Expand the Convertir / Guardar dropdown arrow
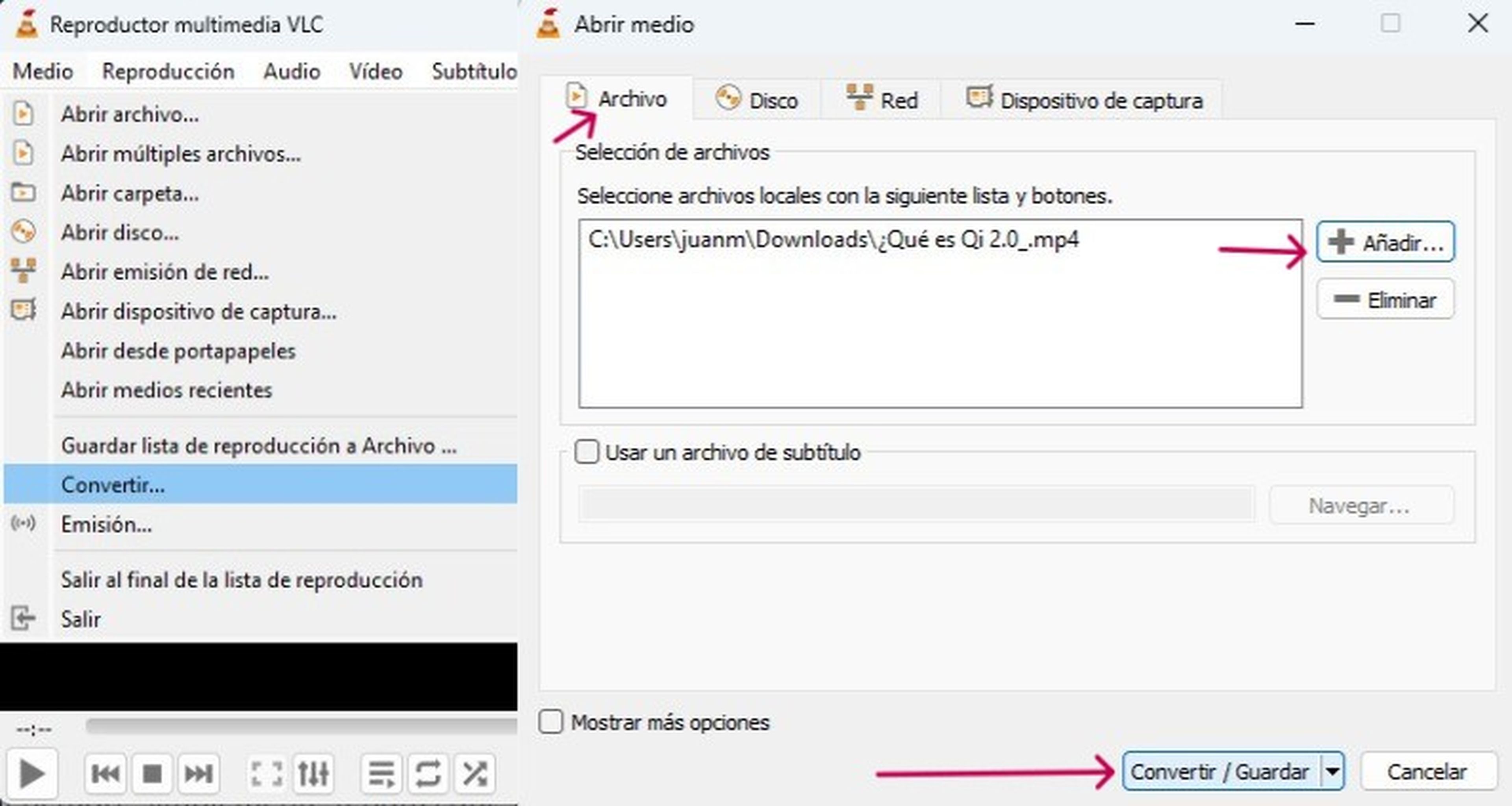This screenshot has height=806, width=1512. (1332, 771)
